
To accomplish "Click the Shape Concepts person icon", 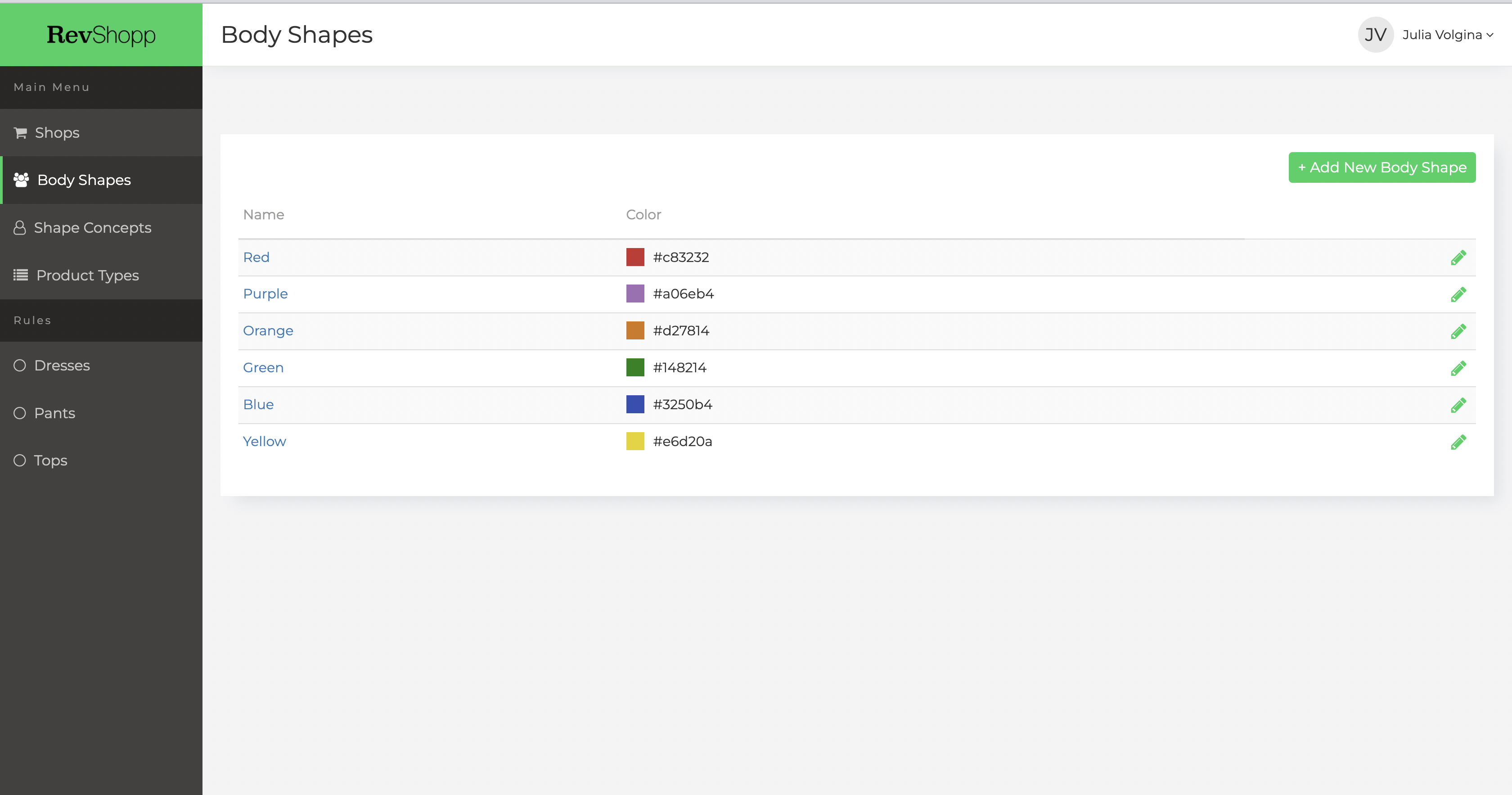I will [x=19, y=228].
